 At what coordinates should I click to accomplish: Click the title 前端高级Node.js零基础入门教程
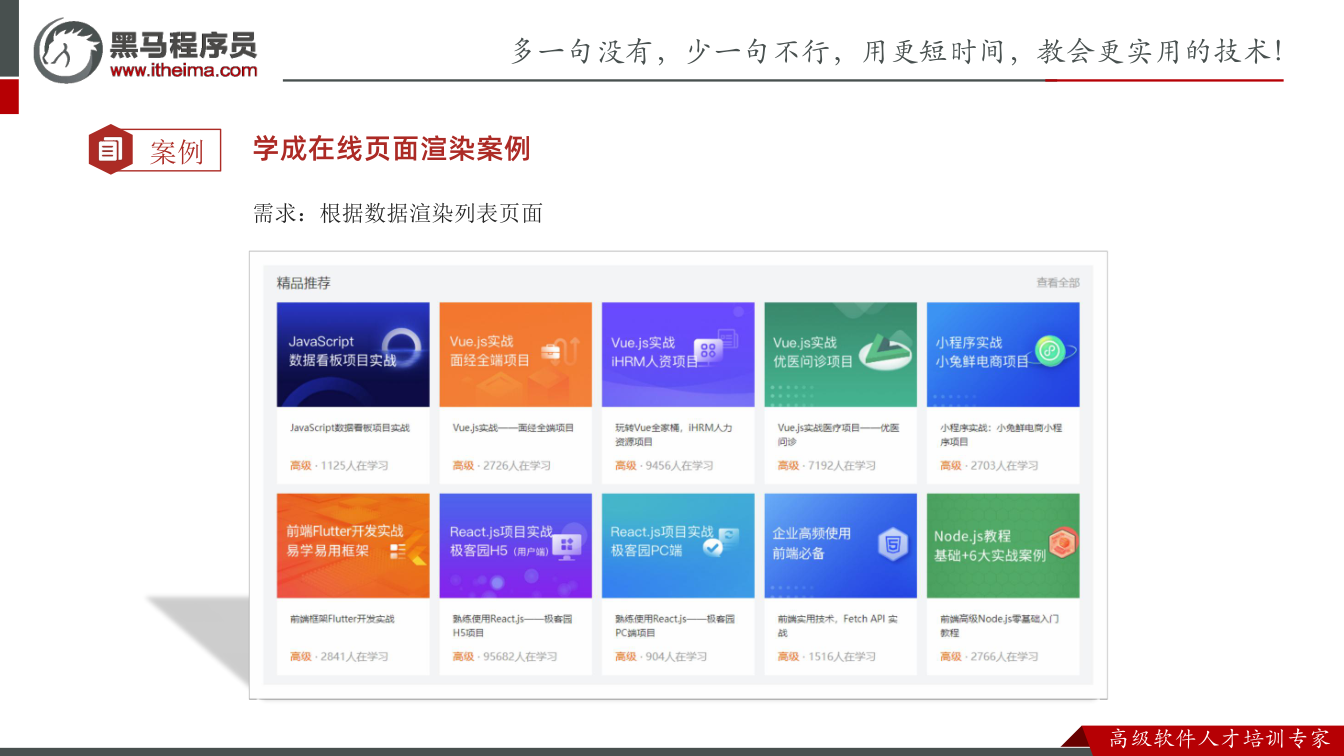click(x=999, y=626)
